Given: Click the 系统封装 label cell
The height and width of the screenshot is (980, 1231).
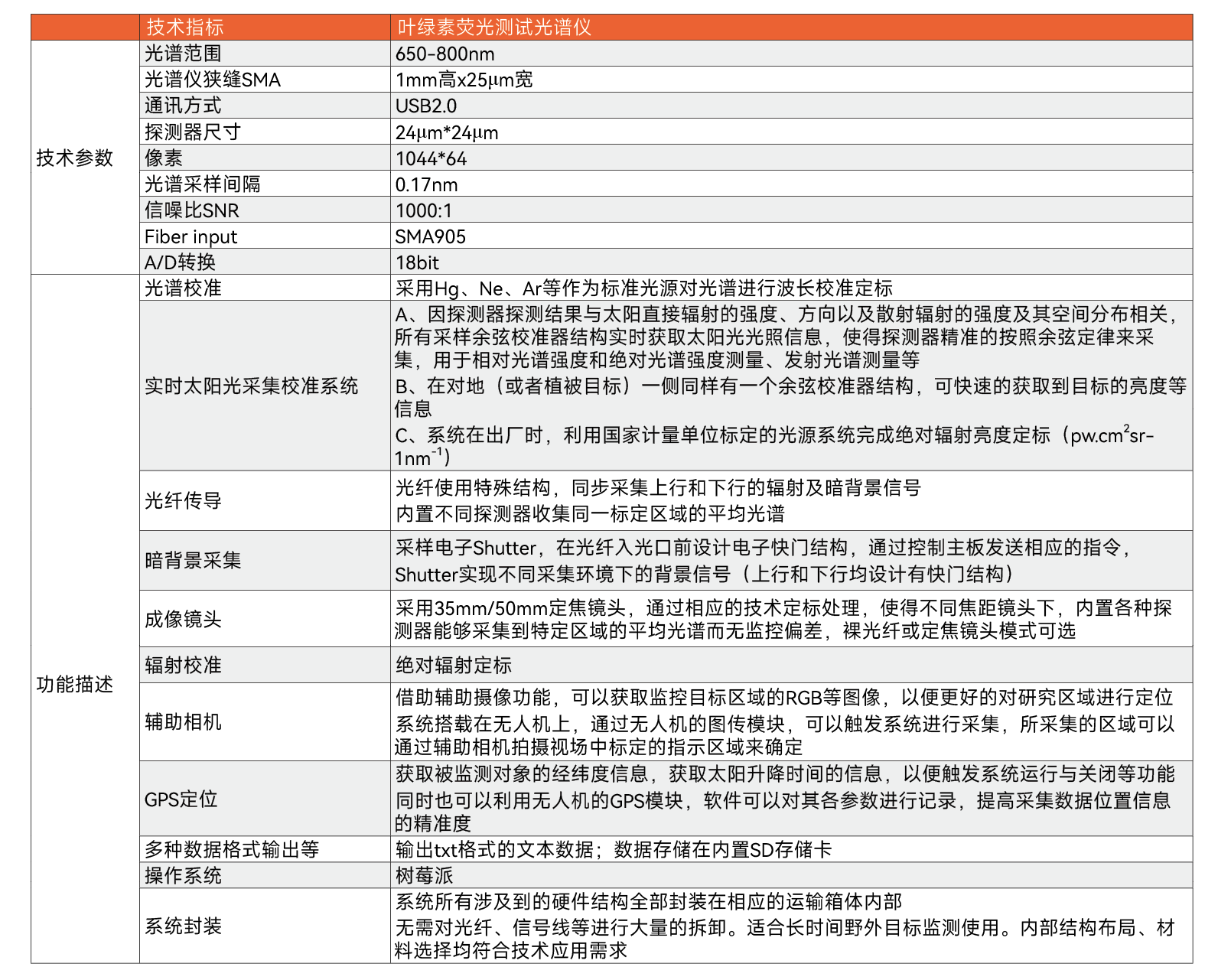Looking at the screenshot, I should (x=183, y=926).
